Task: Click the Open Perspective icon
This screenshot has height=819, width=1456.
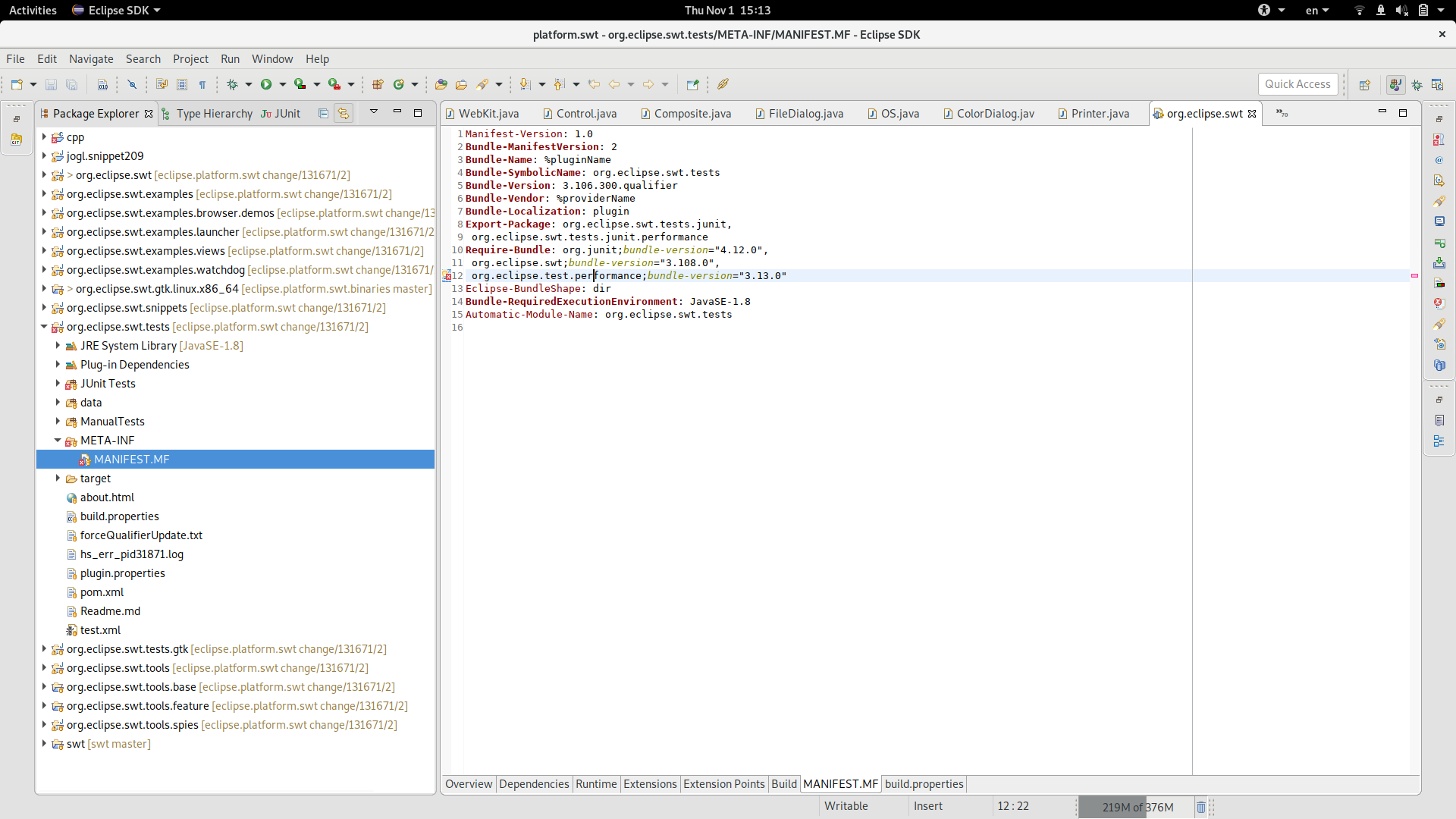Action: tap(1365, 84)
